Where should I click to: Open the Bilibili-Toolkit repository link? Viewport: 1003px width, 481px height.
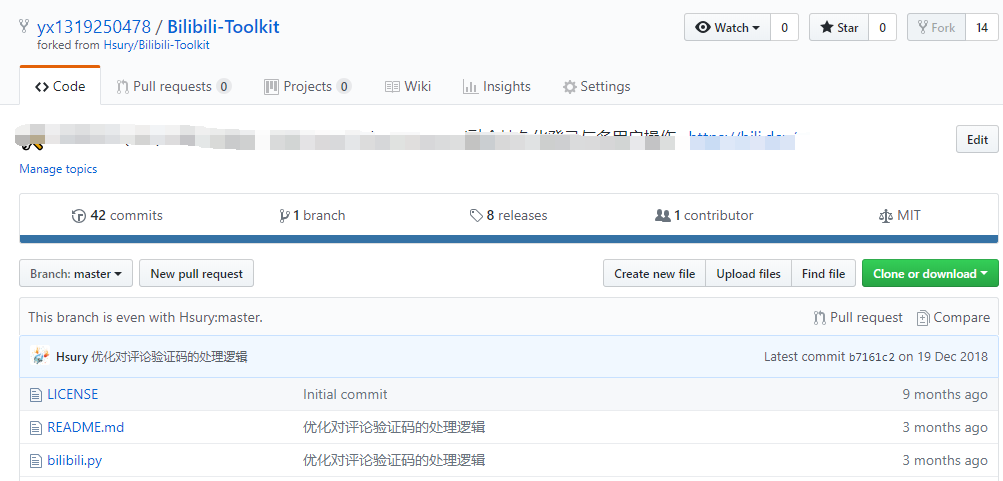click(223, 27)
